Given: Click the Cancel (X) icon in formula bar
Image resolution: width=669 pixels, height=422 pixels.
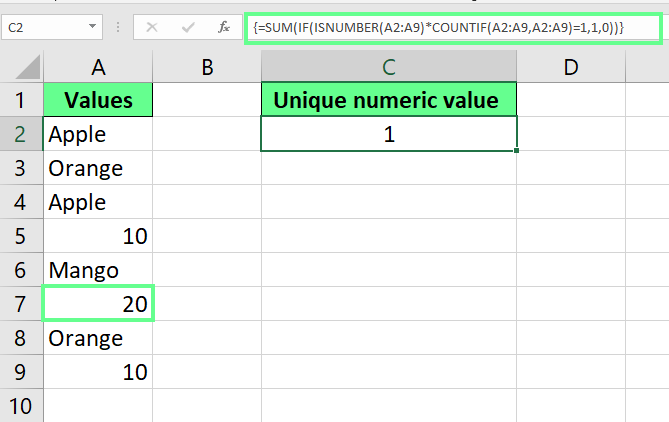Looking at the screenshot, I should [x=152, y=27].
